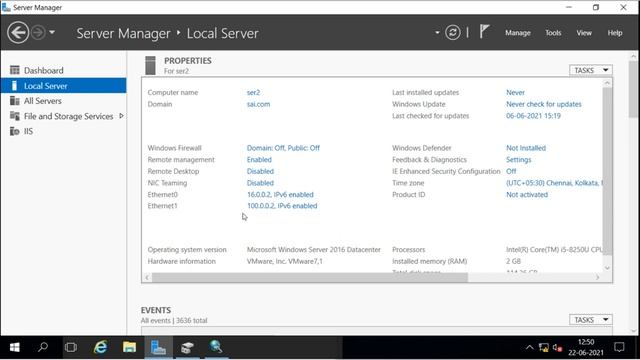
Task: Refresh Server Manager with the refresh icon
Action: pyautogui.click(x=452, y=32)
